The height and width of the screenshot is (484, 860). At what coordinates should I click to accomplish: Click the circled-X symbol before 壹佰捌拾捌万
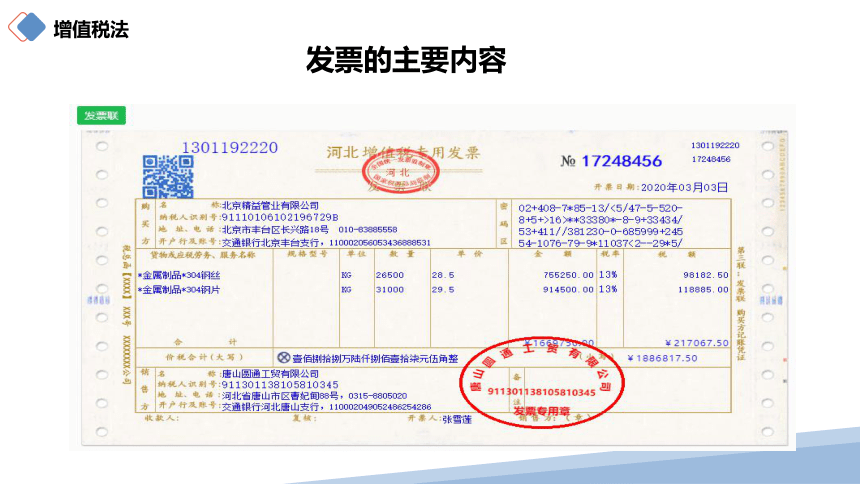click(284, 358)
